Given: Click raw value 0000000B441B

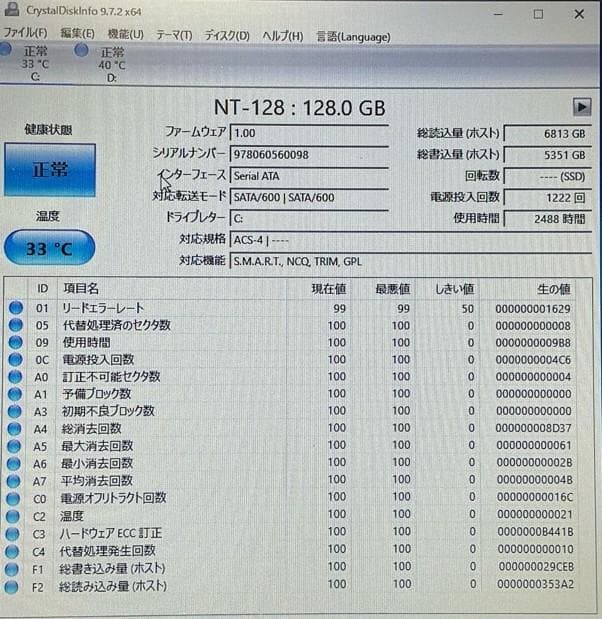Looking at the screenshot, I should tap(535, 532).
